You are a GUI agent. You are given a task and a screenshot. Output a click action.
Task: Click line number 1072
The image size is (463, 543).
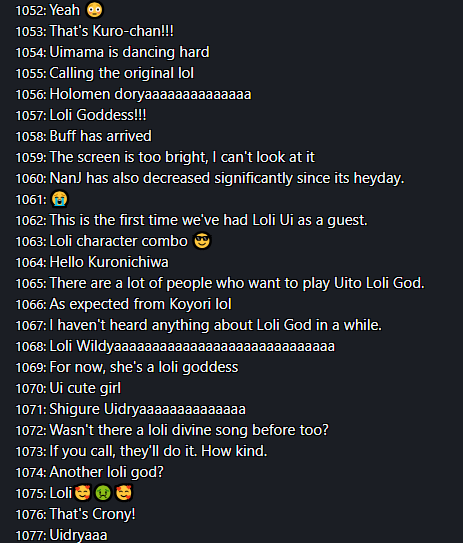click(30, 430)
